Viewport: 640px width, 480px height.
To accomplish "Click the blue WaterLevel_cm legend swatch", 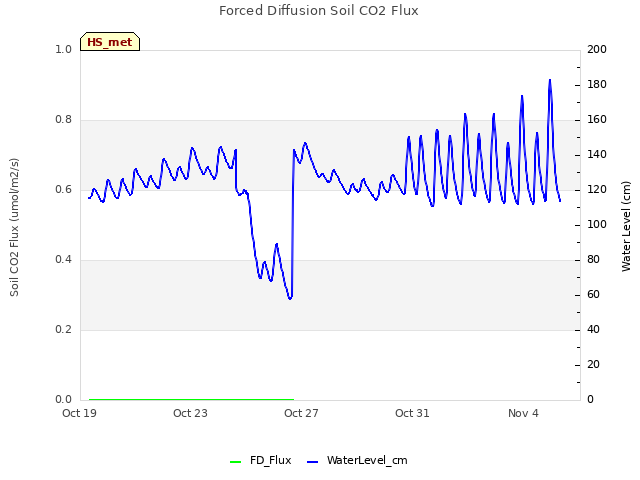I will [x=312, y=462].
